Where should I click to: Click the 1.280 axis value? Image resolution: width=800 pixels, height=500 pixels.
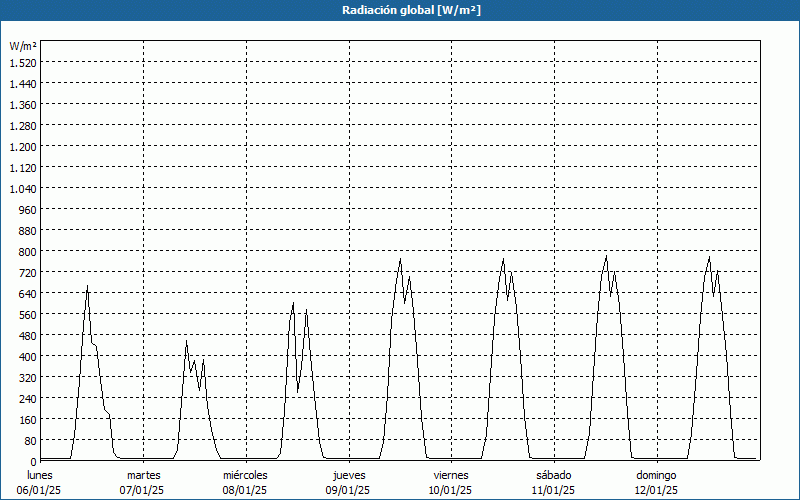click(x=23, y=126)
